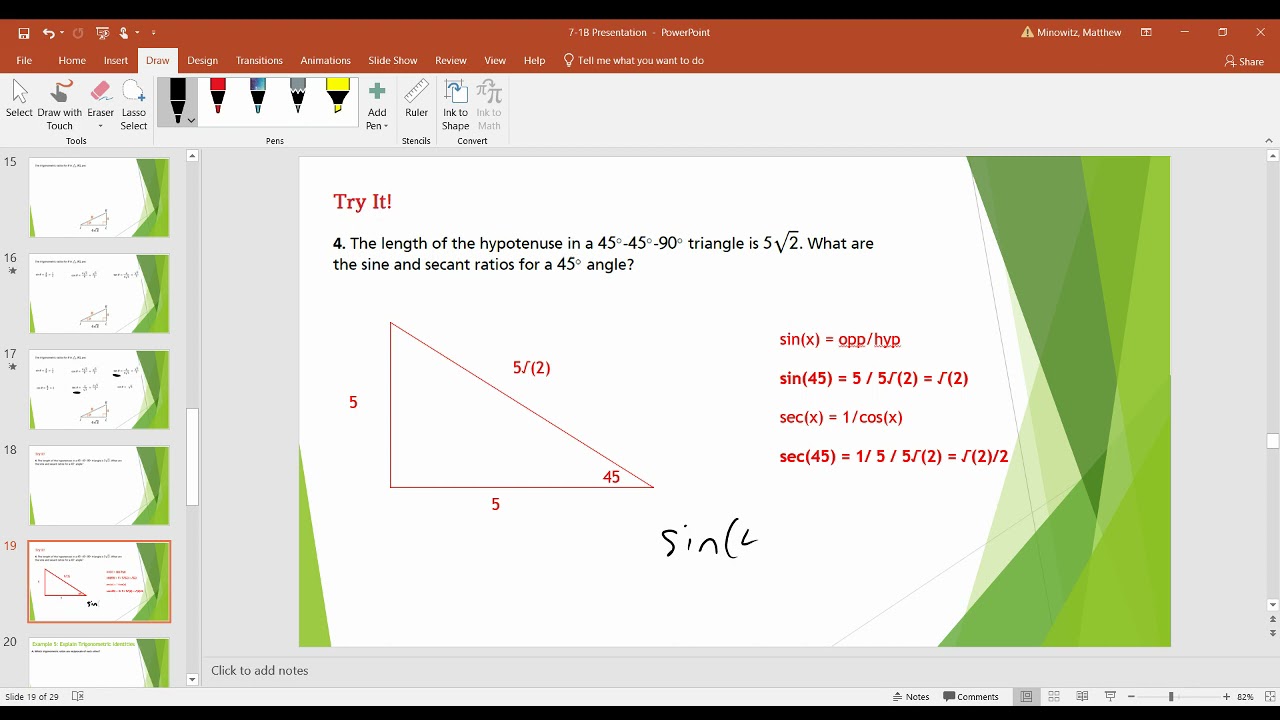
Task: Click Next Slide double-arrow button
Action: [1272, 634]
